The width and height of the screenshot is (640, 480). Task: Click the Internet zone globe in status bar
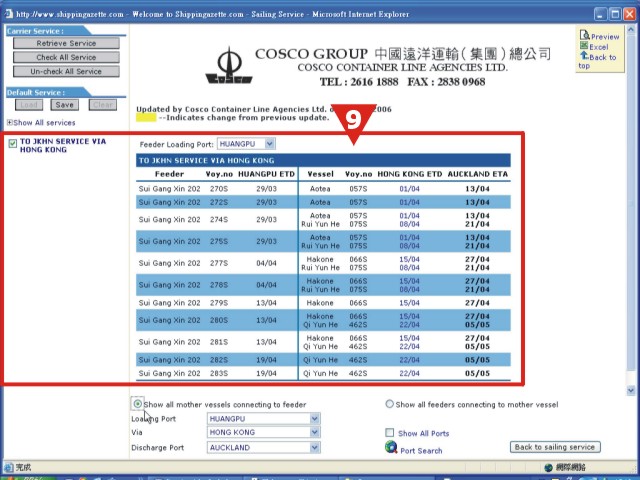coord(548,467)
